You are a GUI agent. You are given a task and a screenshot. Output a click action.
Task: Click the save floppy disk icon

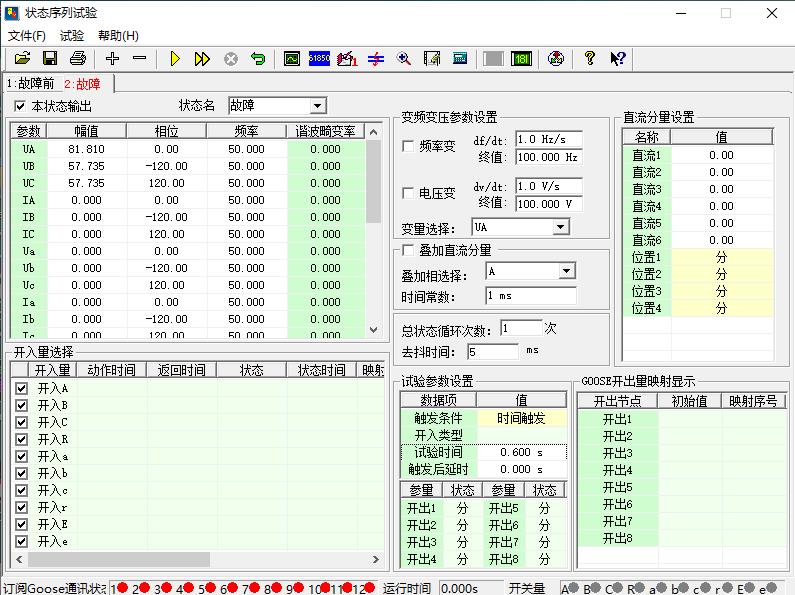(49, 59)
